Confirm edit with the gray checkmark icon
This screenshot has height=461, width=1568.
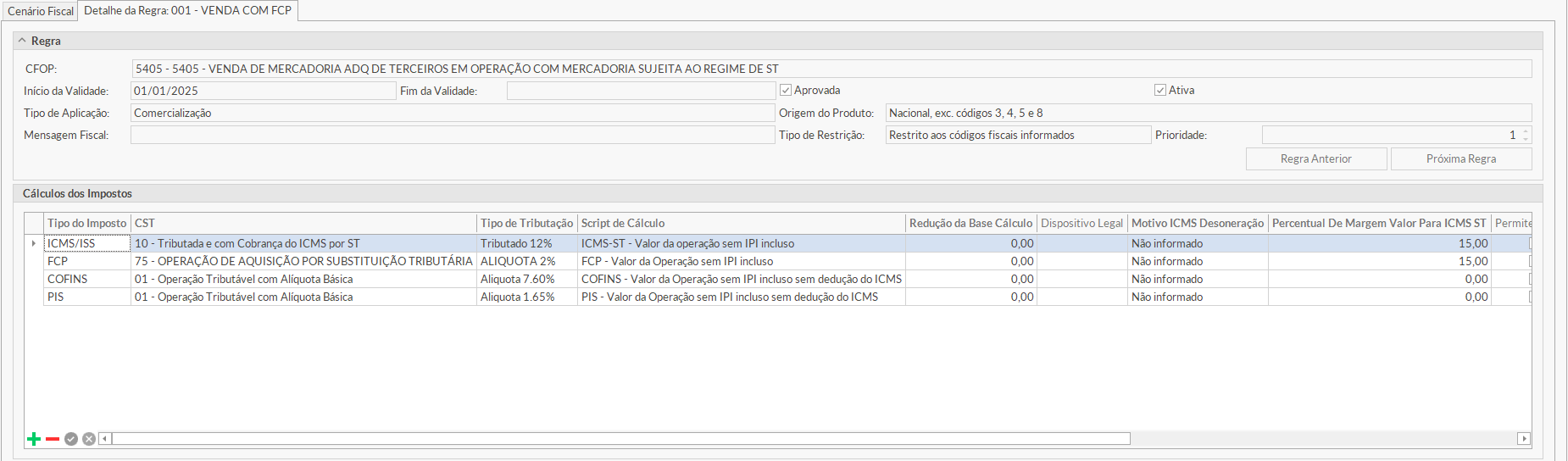pyautogui.click(x=71, y=439)
